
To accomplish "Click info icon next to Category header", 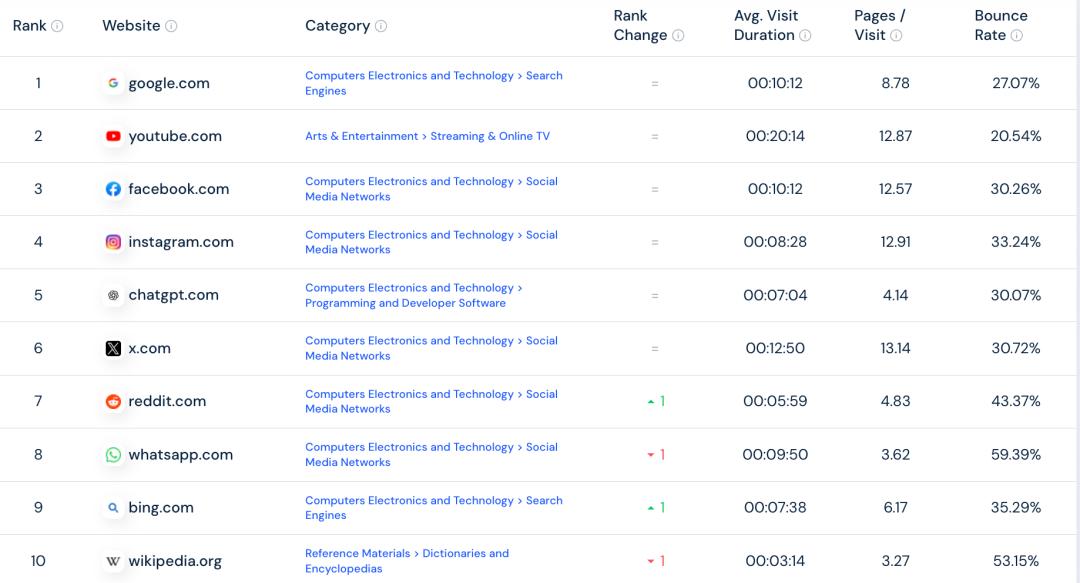I will tap(381, 26).
